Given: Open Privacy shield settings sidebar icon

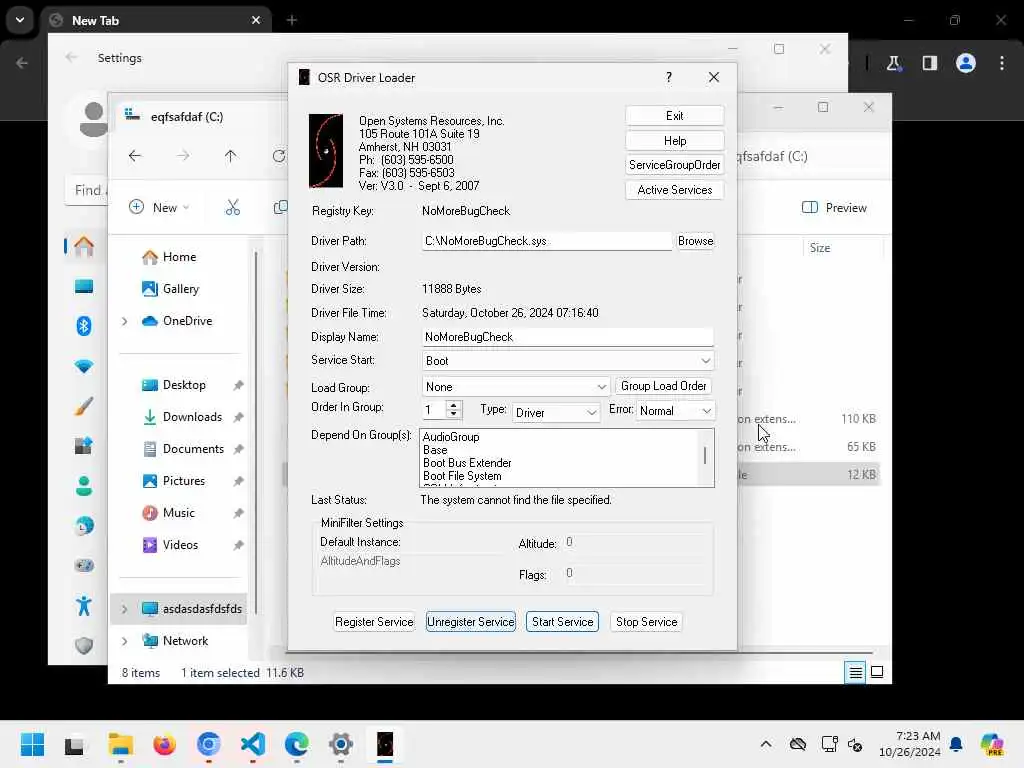Looking at the screenshot, I should (84, 646).
